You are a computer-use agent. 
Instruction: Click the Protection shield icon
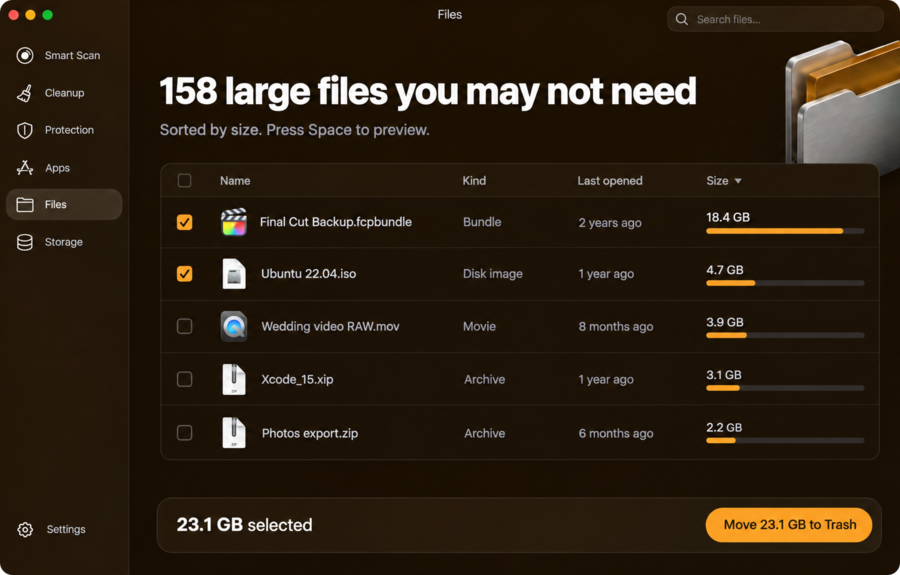(x=25, y=130)
